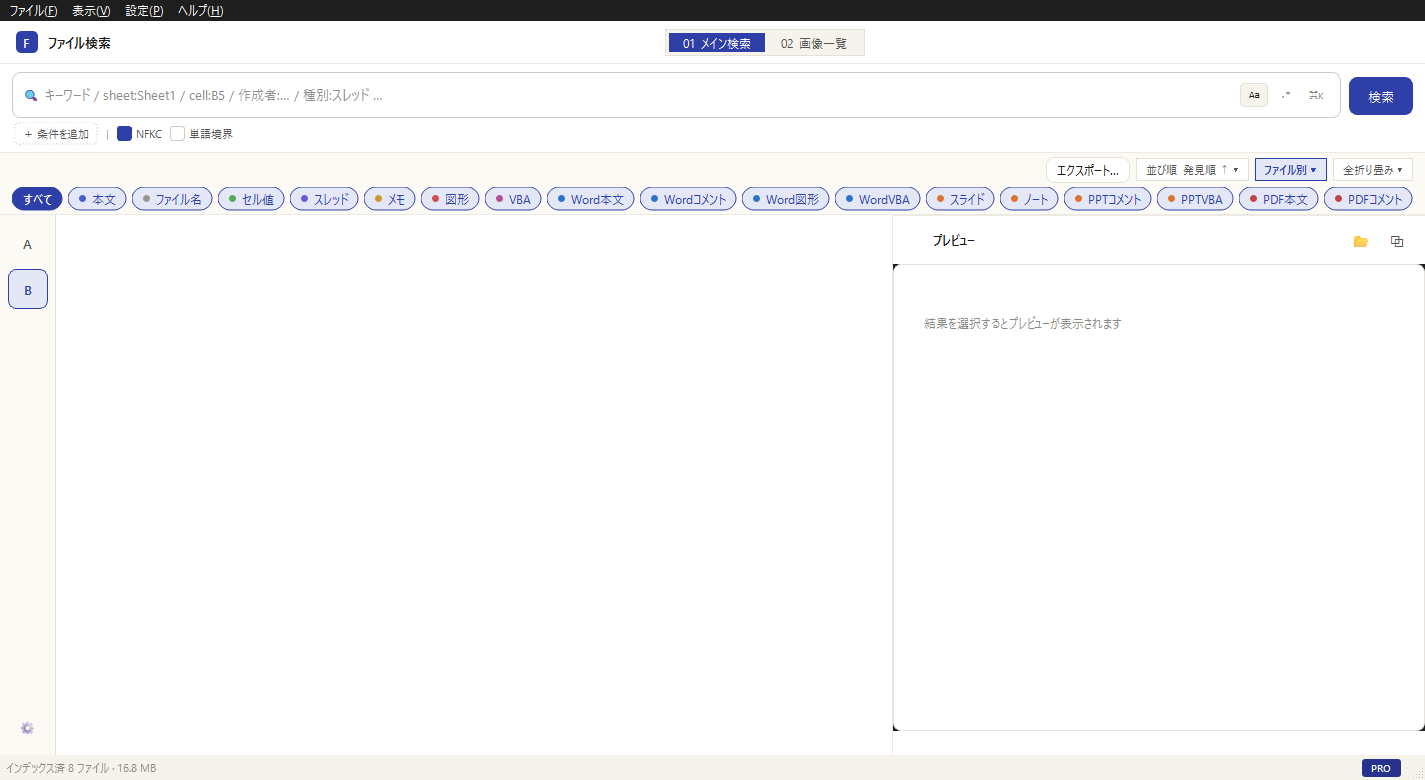Open the ヘルプ(H) menu
Viewport: 1425px width, 780px height.
click(200, 11)
